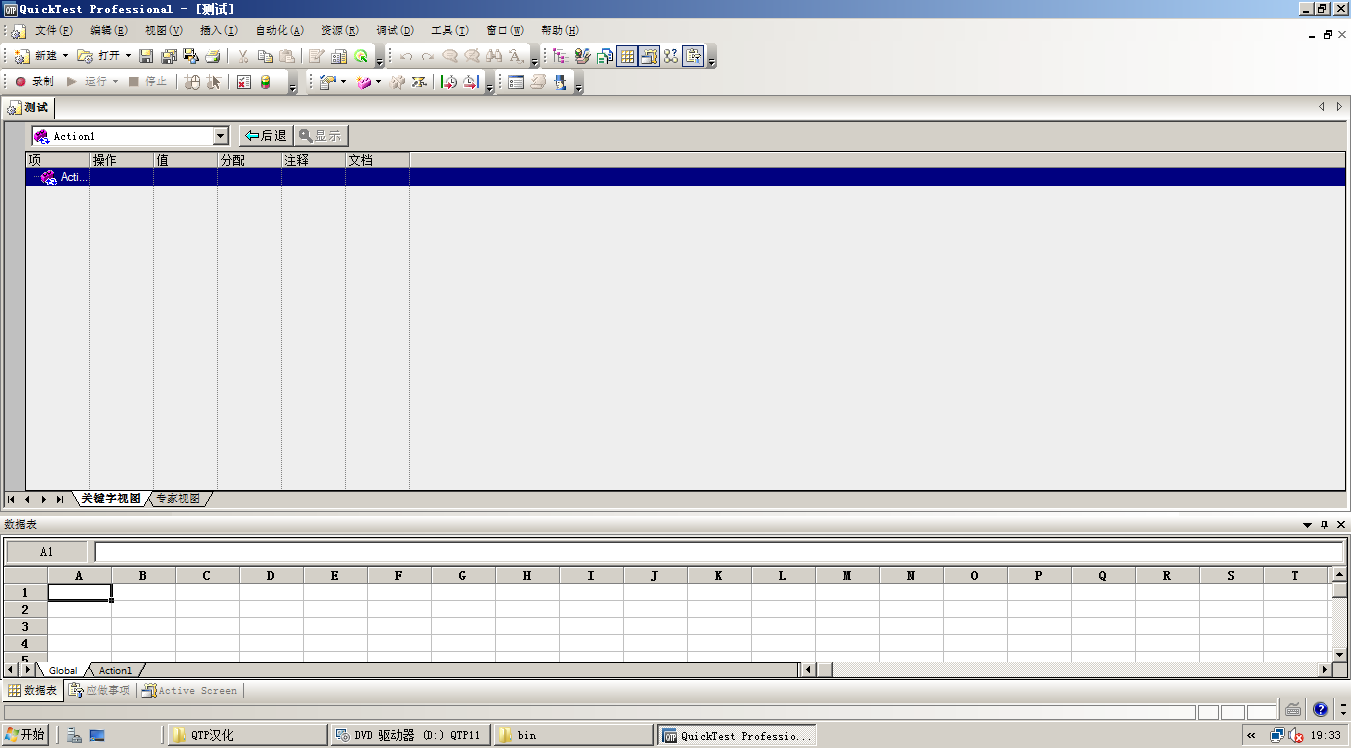Click the Undo arrow icon

(406, 56)
